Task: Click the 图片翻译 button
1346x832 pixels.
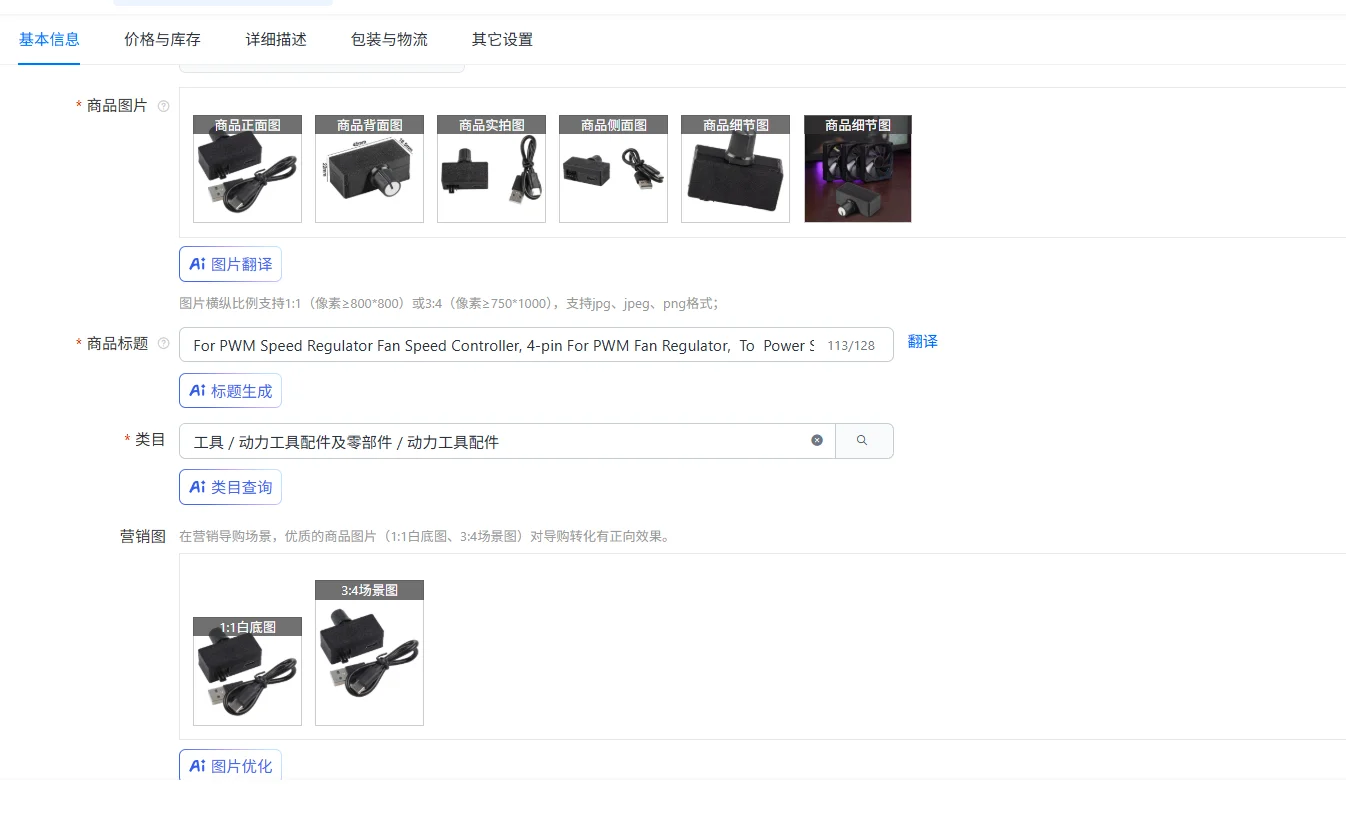Action: click(x=230, y=263)
